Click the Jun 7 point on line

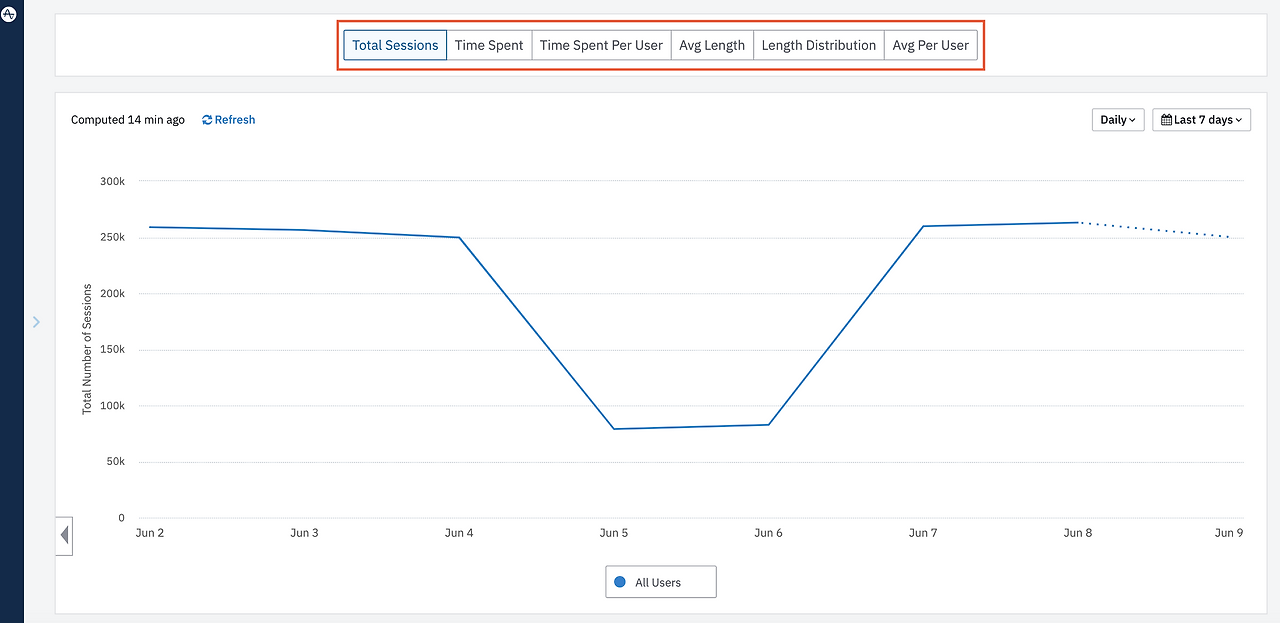tap(923, 226)
